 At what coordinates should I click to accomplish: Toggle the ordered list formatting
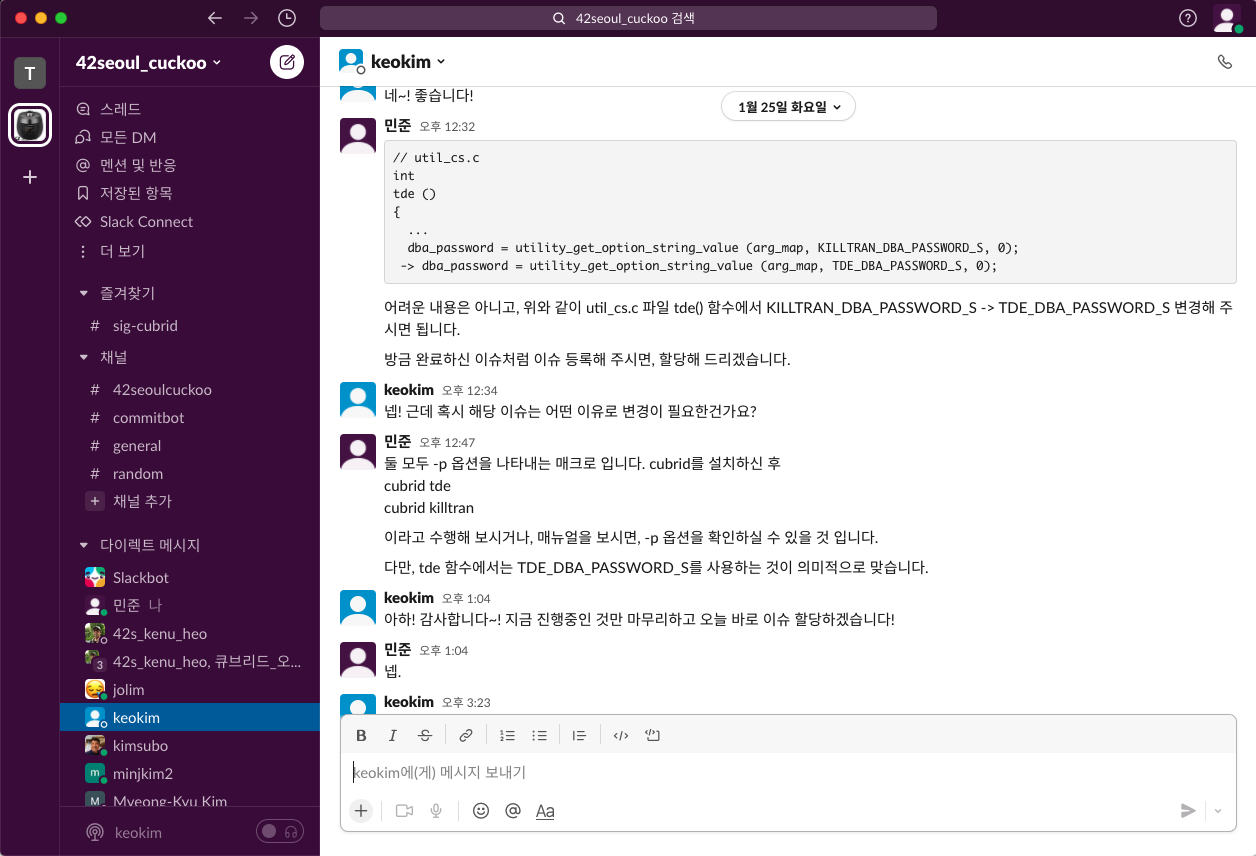[x=507, y=735]
